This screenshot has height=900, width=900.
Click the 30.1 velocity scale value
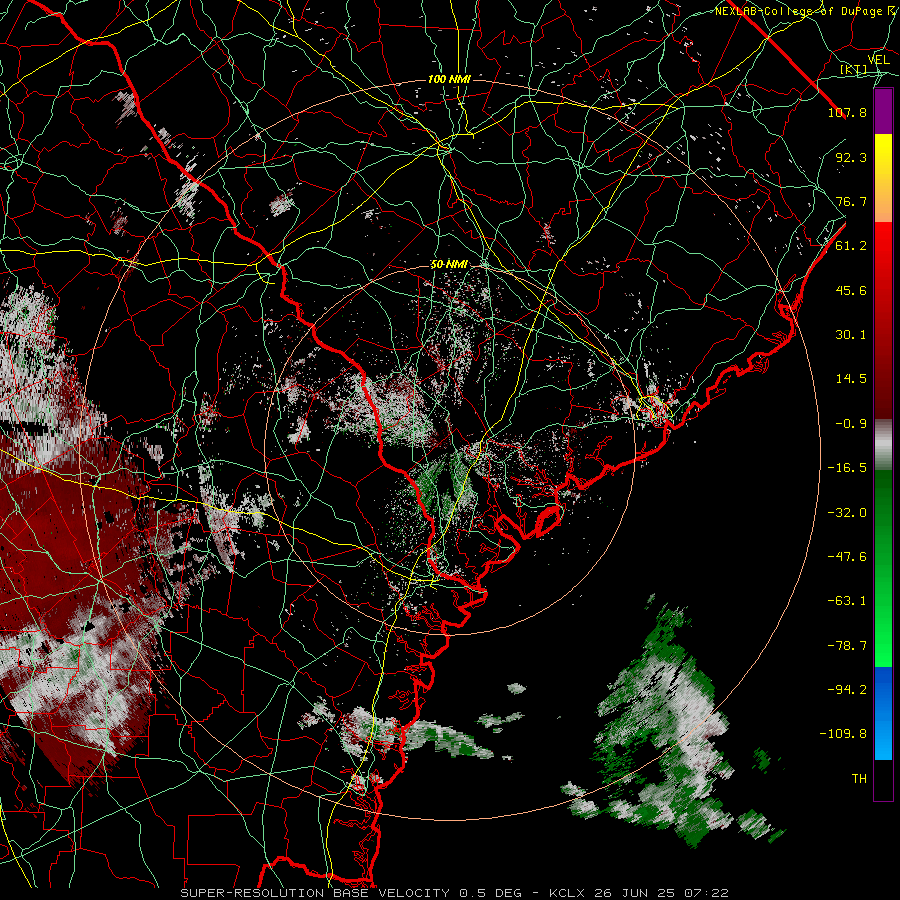(x=851, y=335)
